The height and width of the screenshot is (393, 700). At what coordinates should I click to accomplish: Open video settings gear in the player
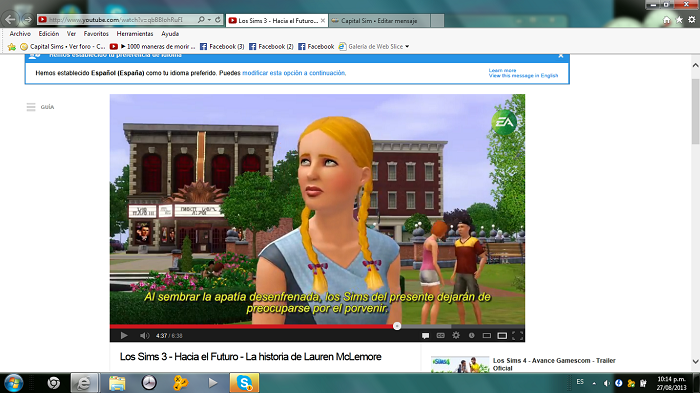point(456,335)
